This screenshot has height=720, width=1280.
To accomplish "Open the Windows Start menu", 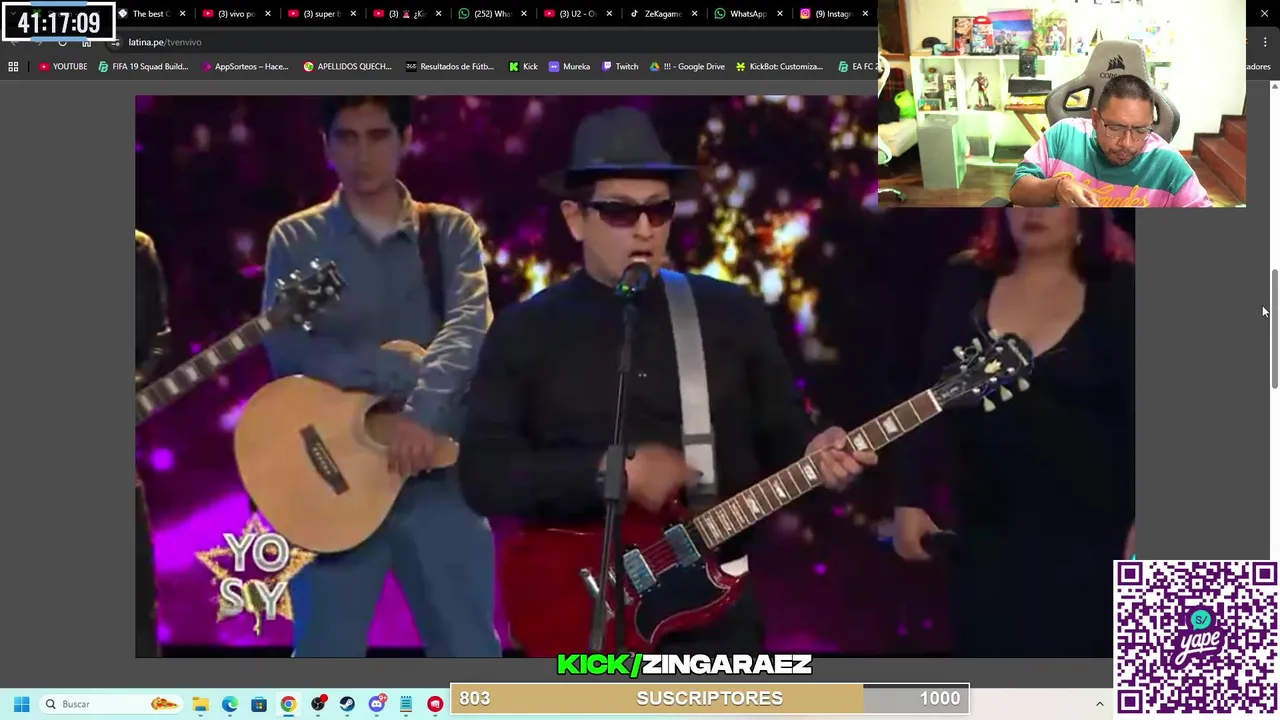I will 21,704.
